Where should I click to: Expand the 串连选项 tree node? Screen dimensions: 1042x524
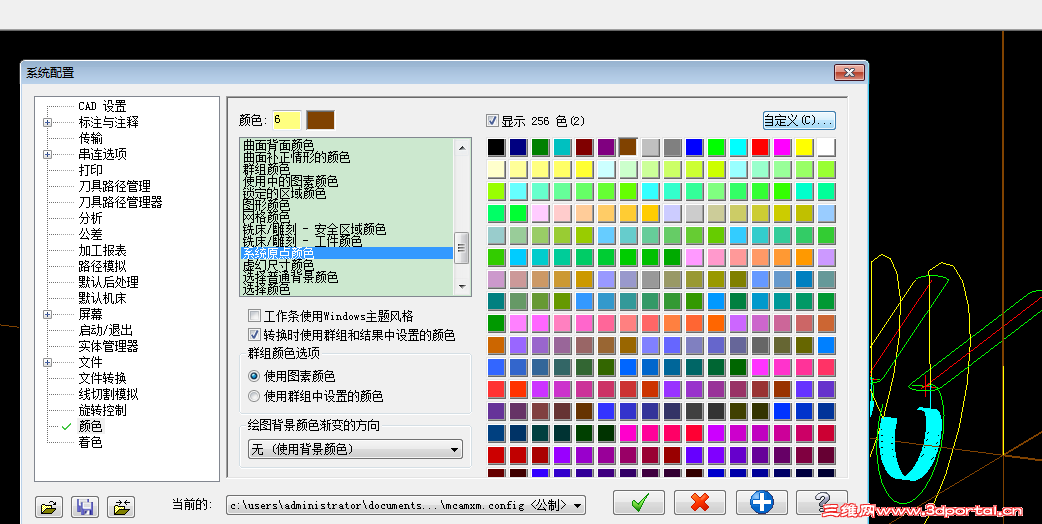[x=47, y=154]
